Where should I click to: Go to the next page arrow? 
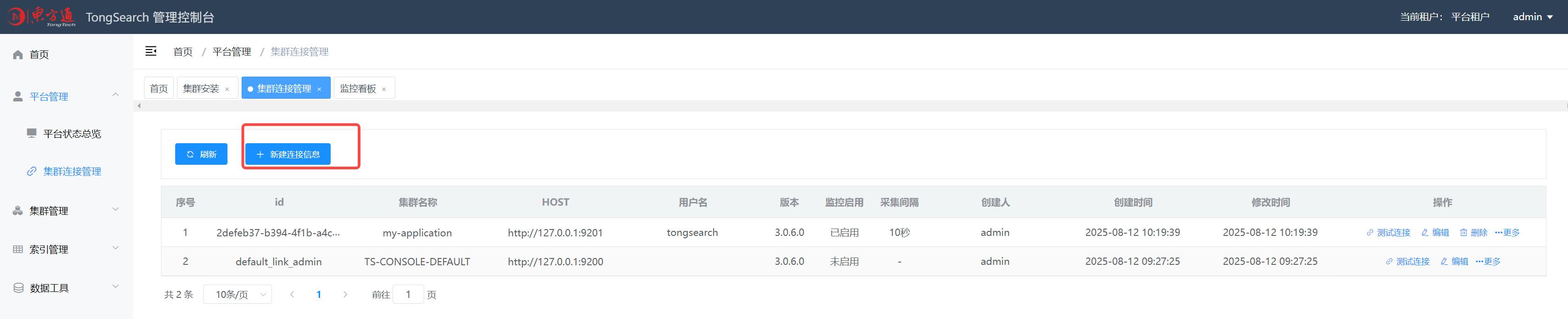345,295
